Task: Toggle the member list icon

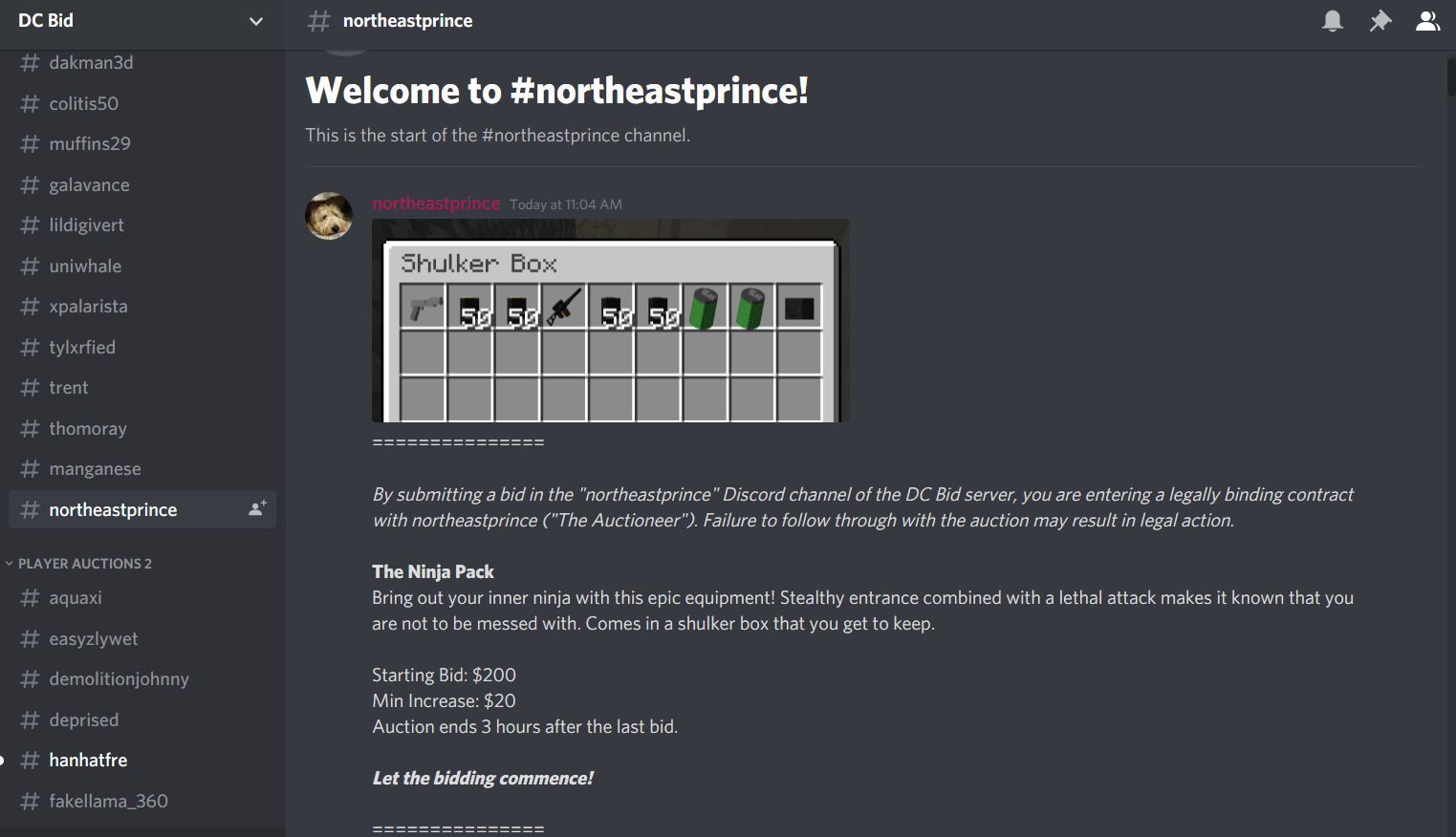Action: coord(1427,21)
